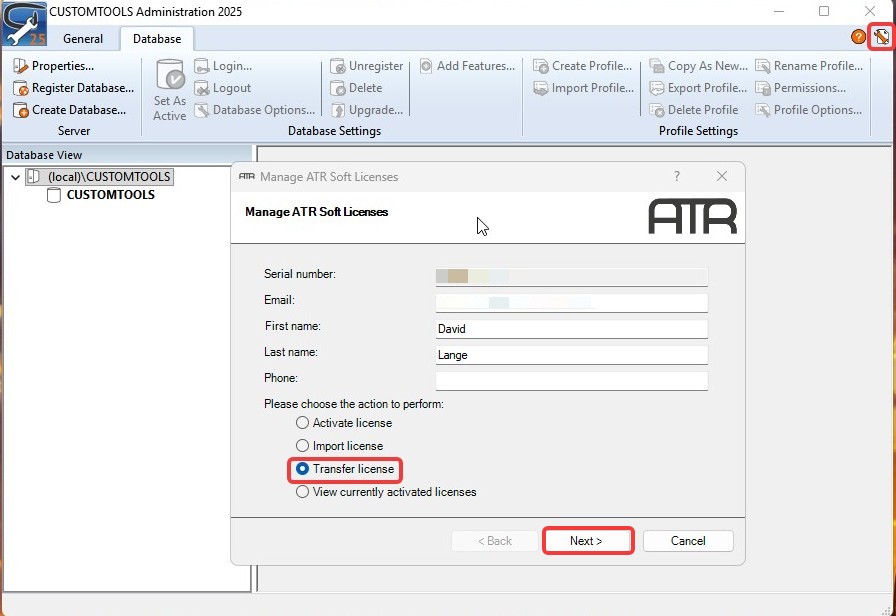The image size is (896, 616).
Task: Cancel the Manage ATR Soft Licenses dialog
Action: pyautogui.click(x=688, y=541)
